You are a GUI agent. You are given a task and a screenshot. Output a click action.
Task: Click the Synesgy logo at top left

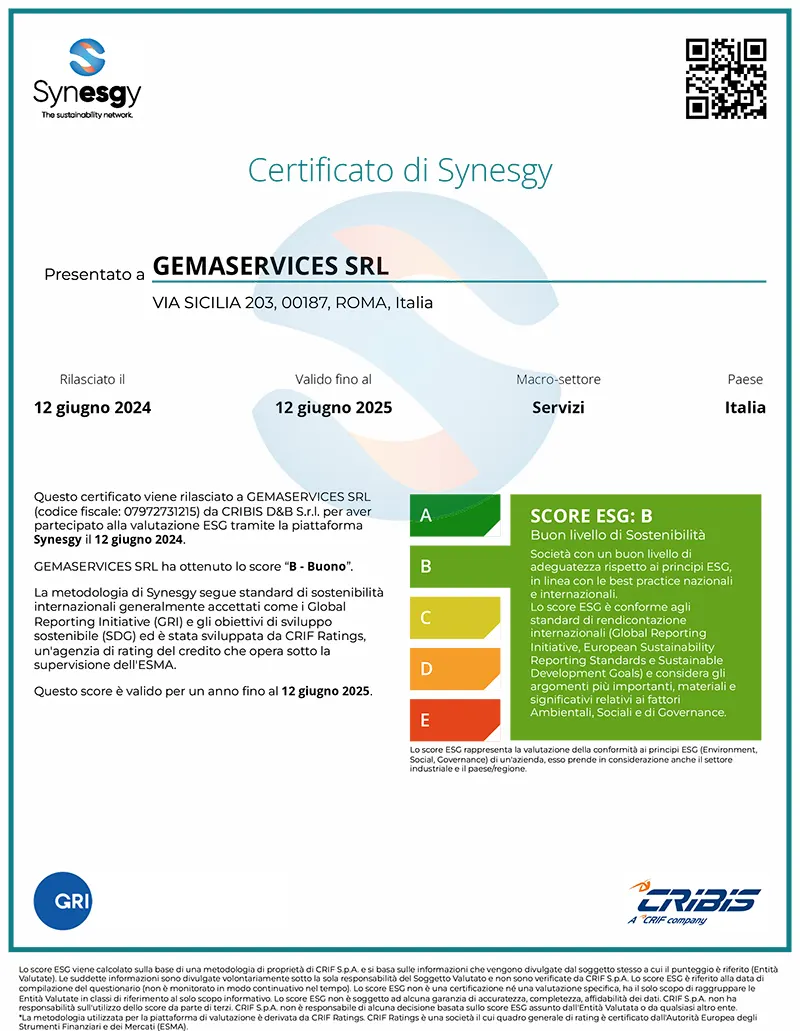(x=87, y=80)
